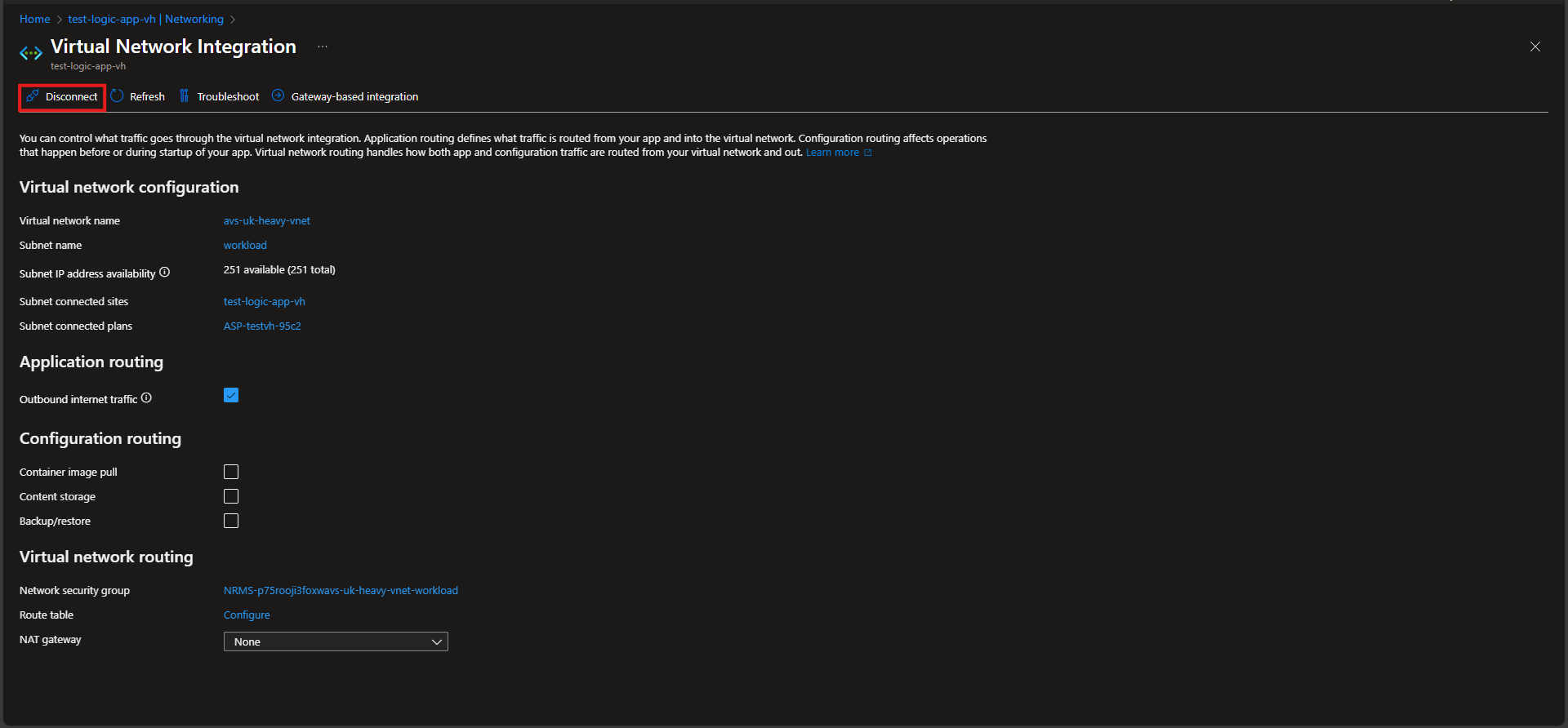Click the Configuration routing heading
Image resolution: width=1568 pixels, height=728 pixels.
(100, 439)
